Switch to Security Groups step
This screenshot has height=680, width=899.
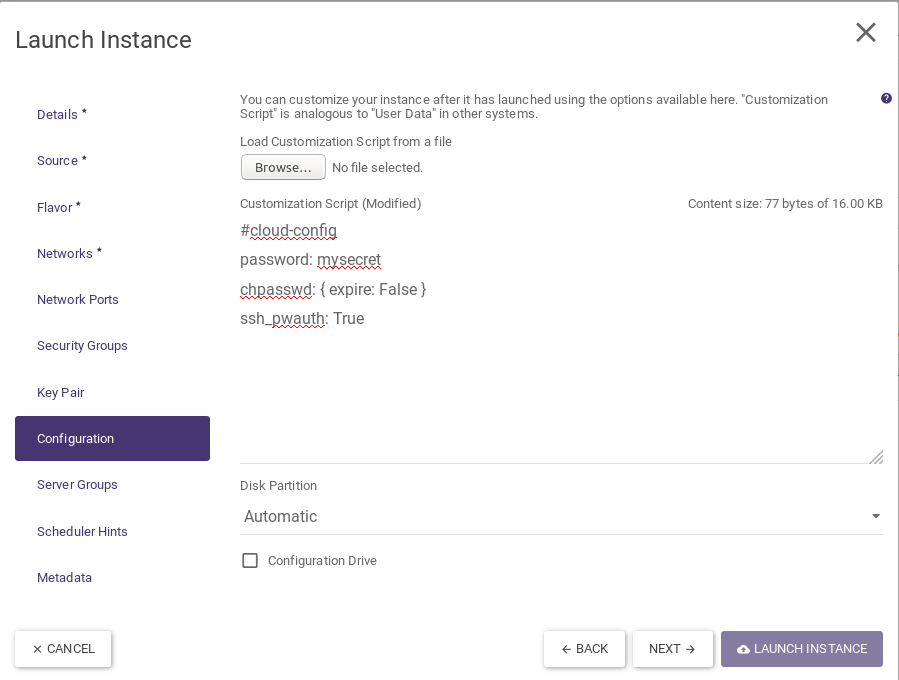[x=82, y=346]
